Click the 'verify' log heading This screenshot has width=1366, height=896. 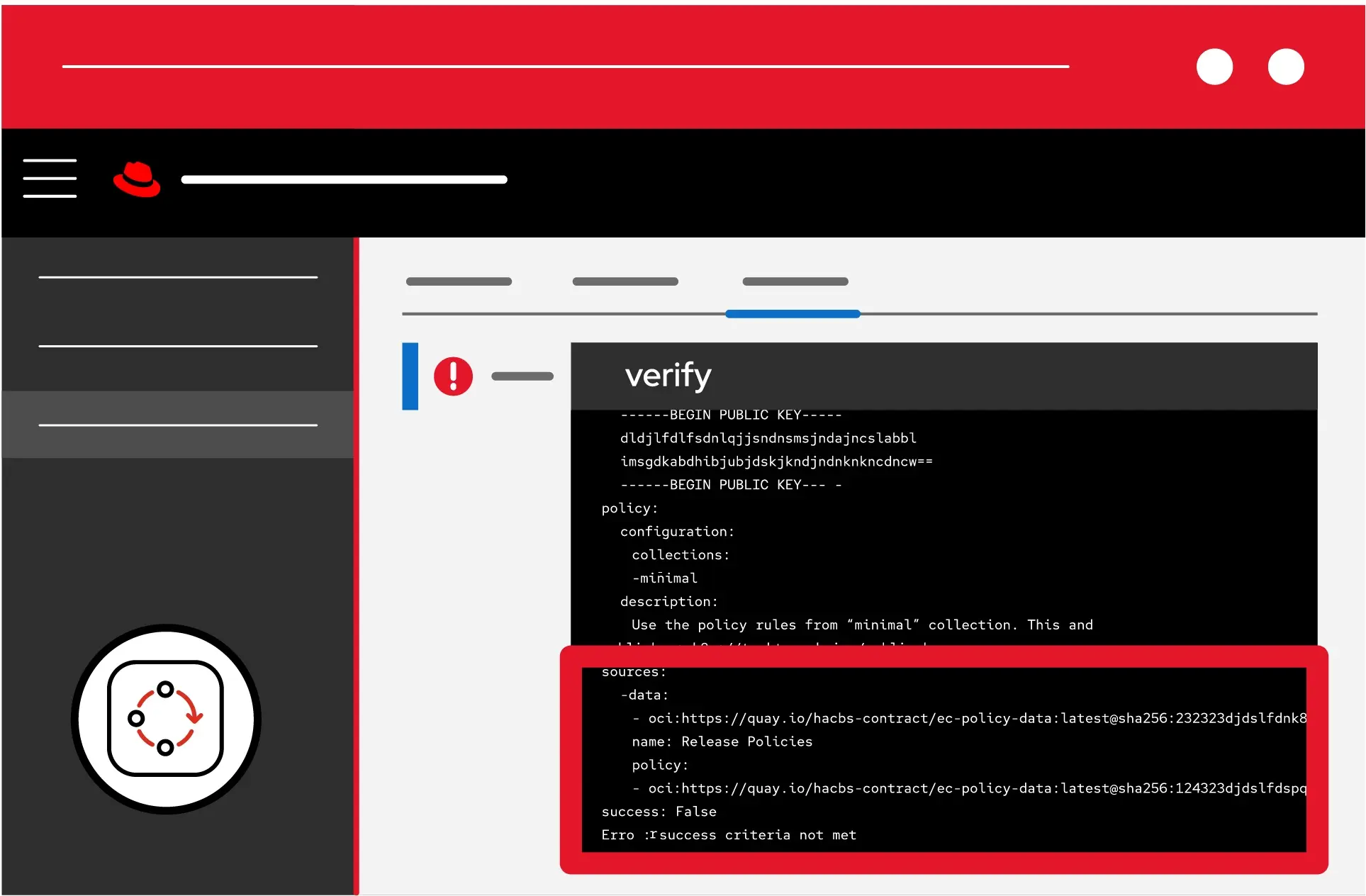pyautogui.click(x=668, y=375)
